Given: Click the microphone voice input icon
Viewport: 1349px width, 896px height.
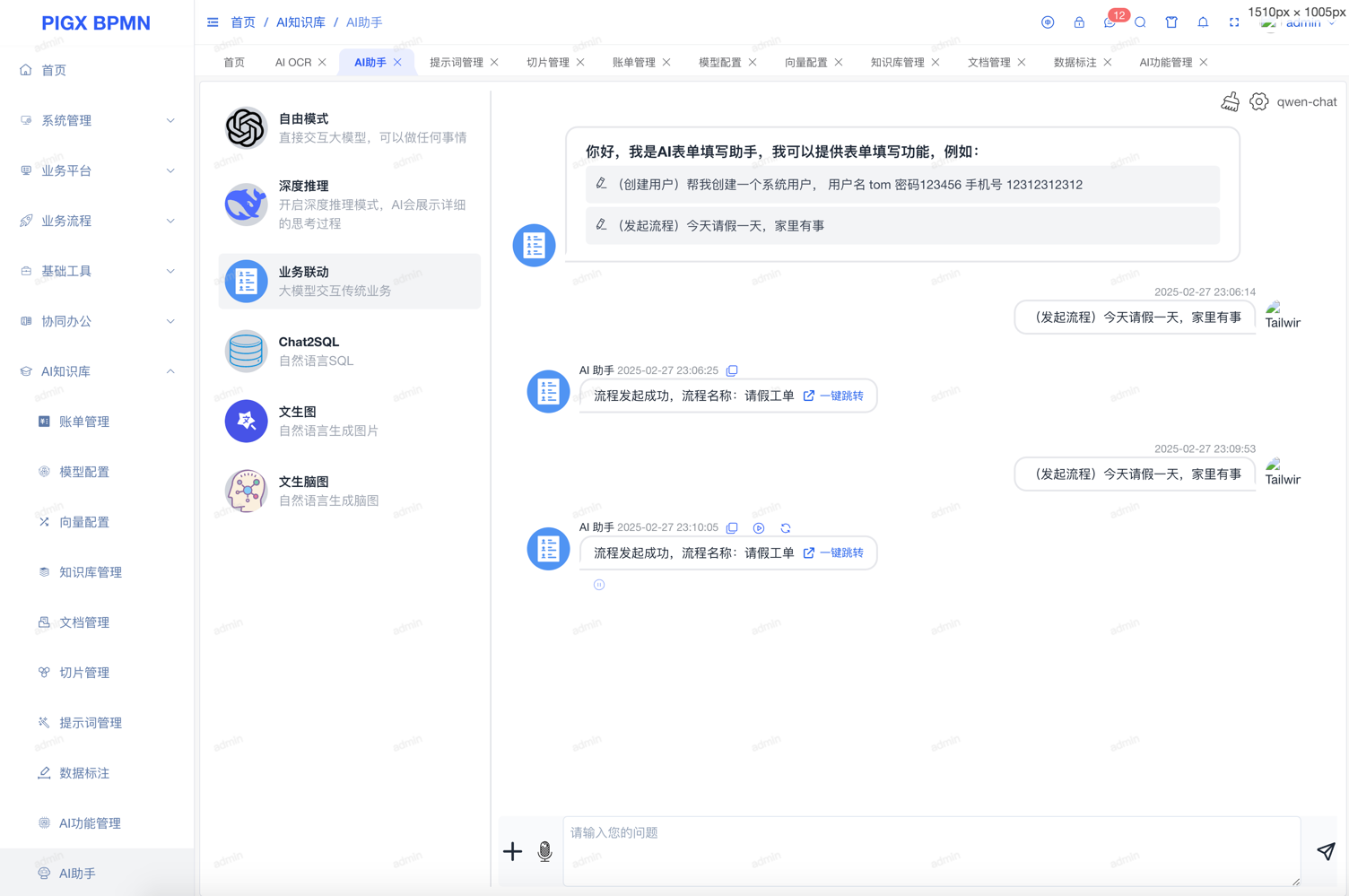Looking at the screenshot, I should click(544, 851).
